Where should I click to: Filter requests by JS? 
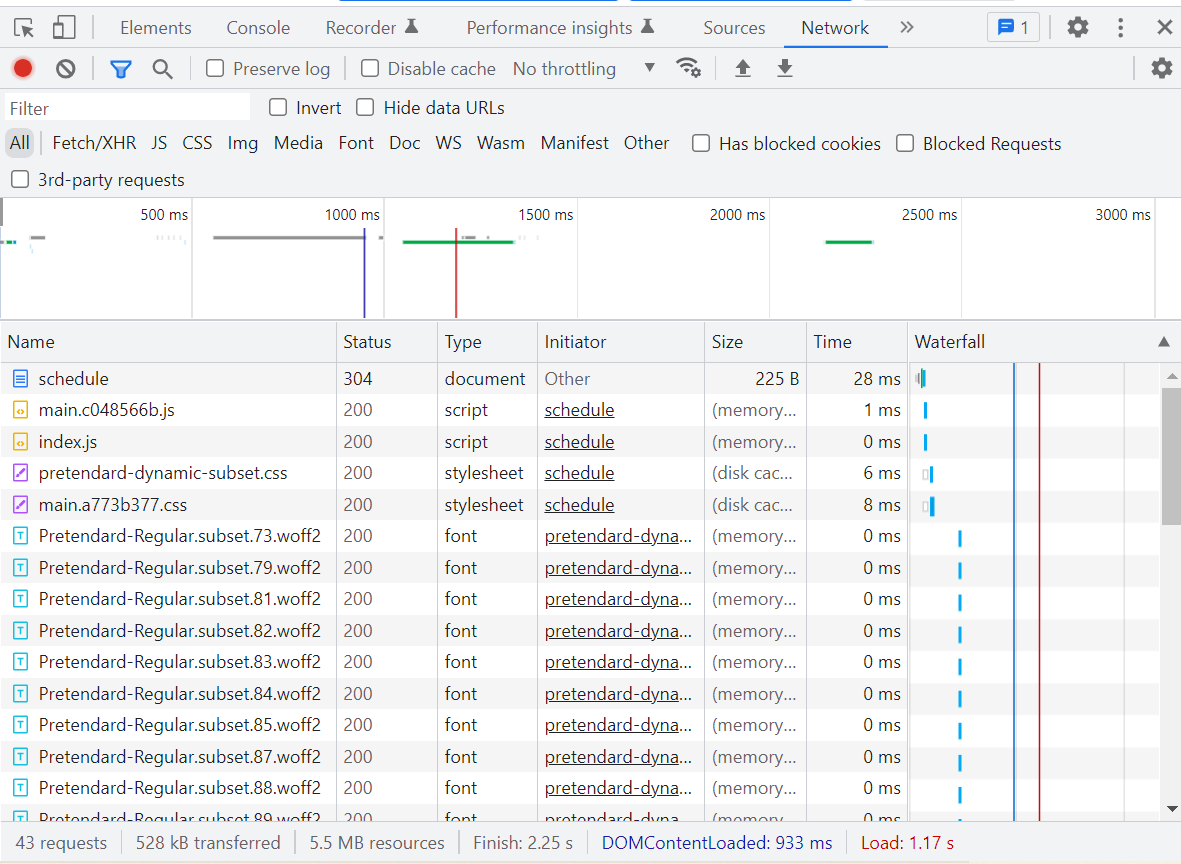(159, 143)
